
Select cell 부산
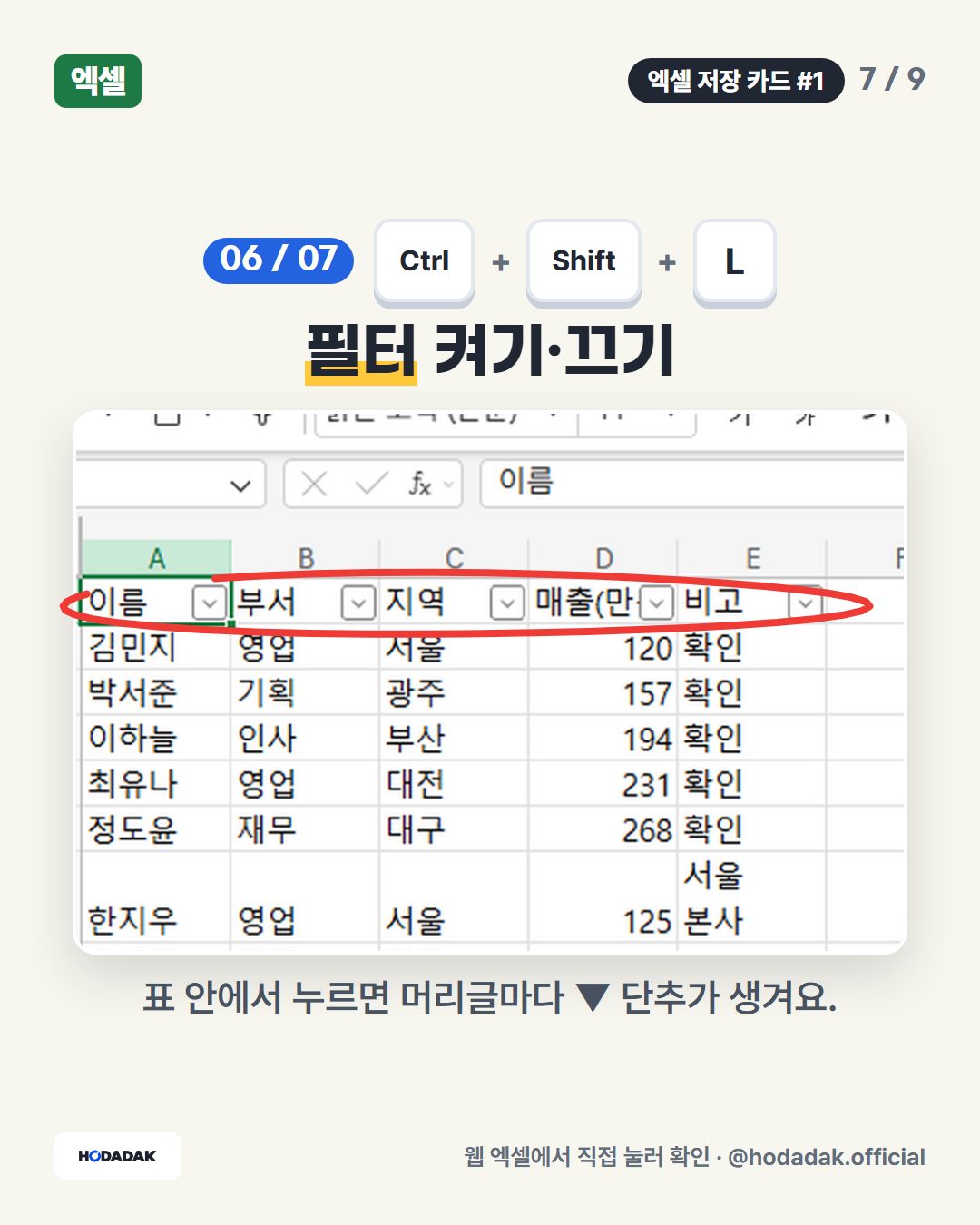[x=455, y=738]
